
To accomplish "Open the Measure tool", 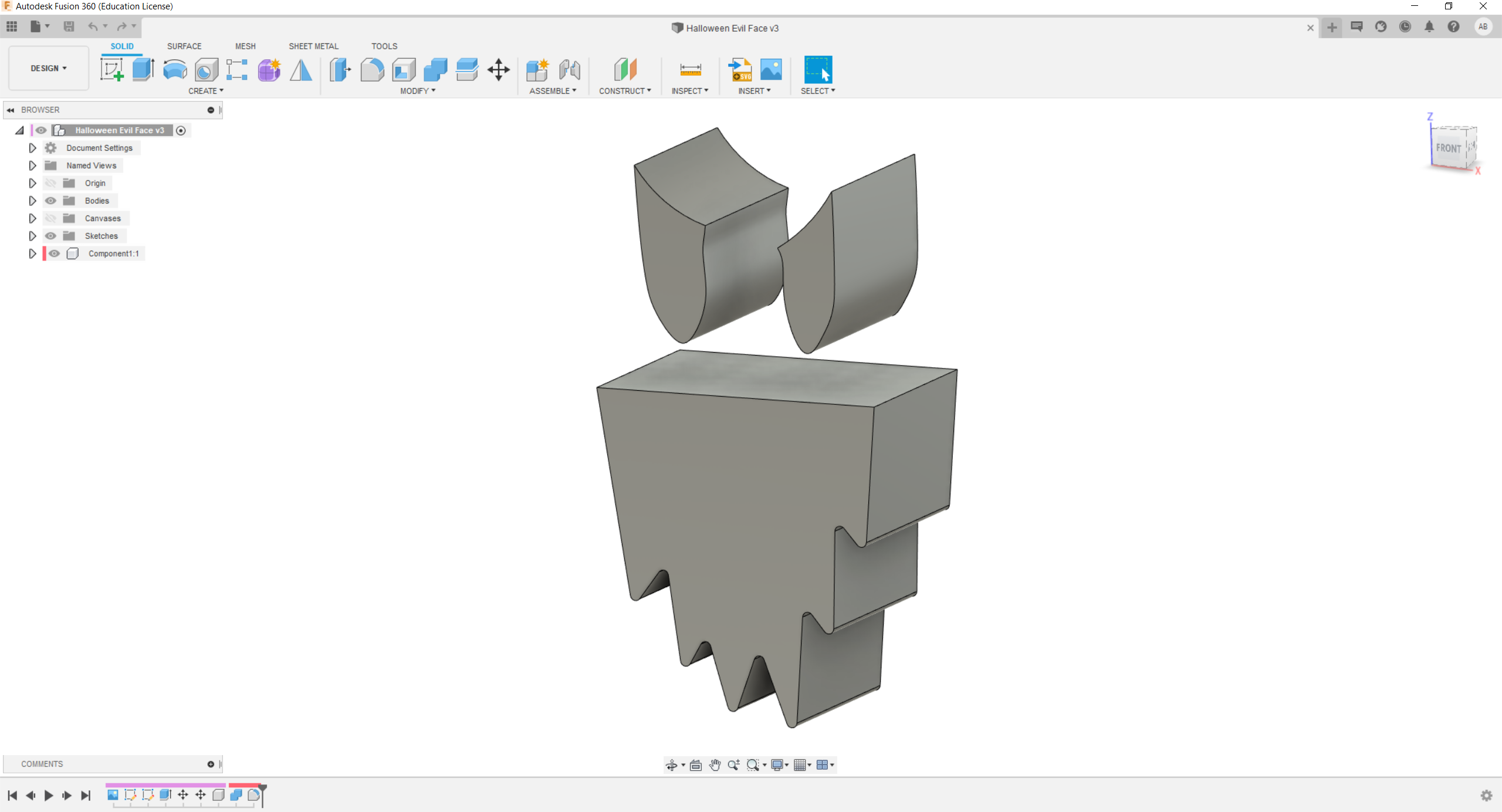I will 691,70.
